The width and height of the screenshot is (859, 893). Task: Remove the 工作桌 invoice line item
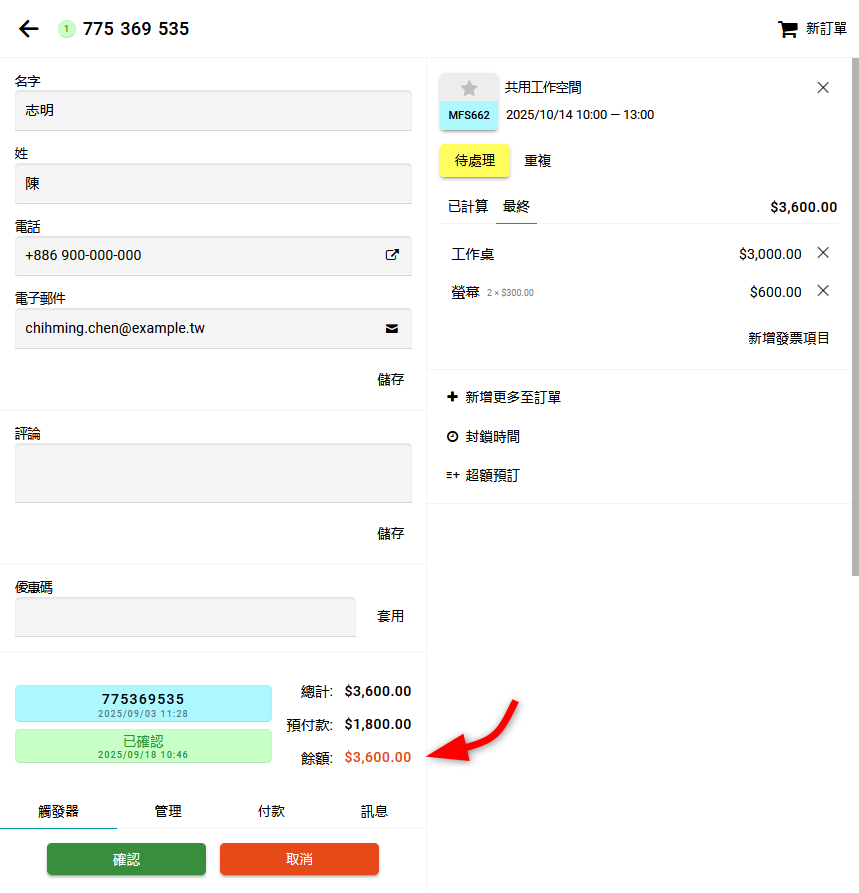823,253
